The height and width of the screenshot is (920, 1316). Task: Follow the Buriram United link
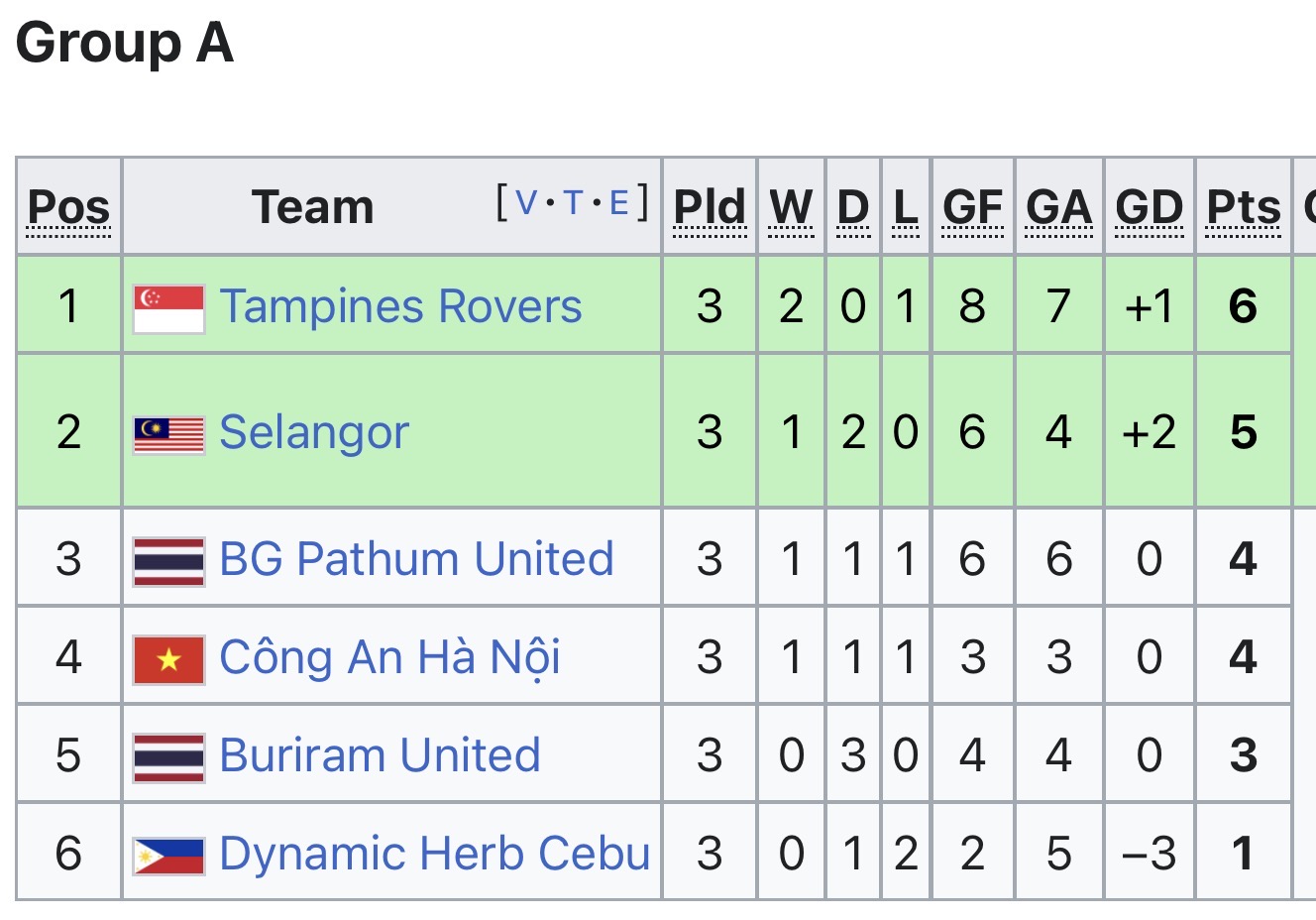(x=380, y=755)
